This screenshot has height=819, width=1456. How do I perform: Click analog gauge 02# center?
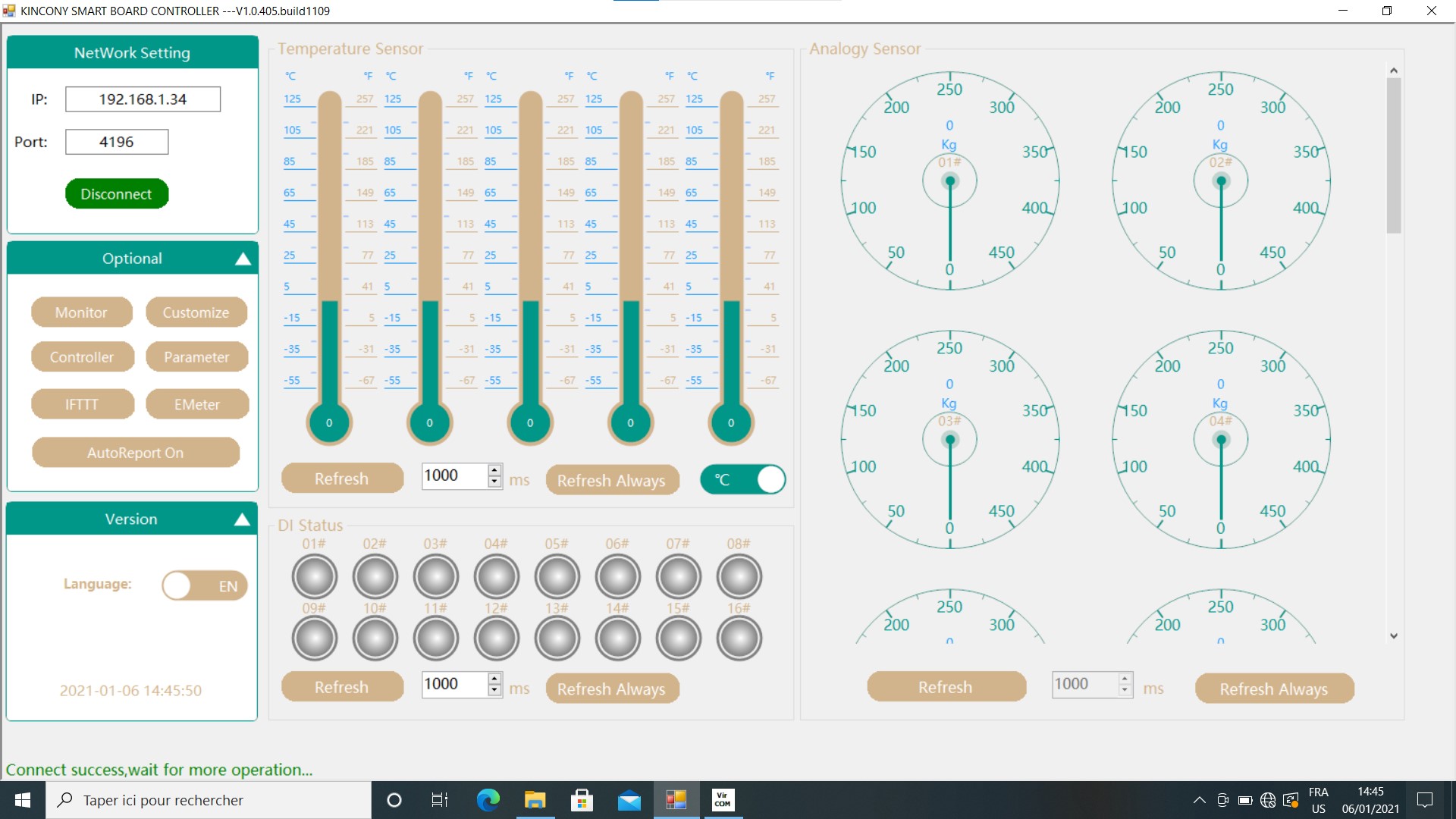tap(1220, 181)
